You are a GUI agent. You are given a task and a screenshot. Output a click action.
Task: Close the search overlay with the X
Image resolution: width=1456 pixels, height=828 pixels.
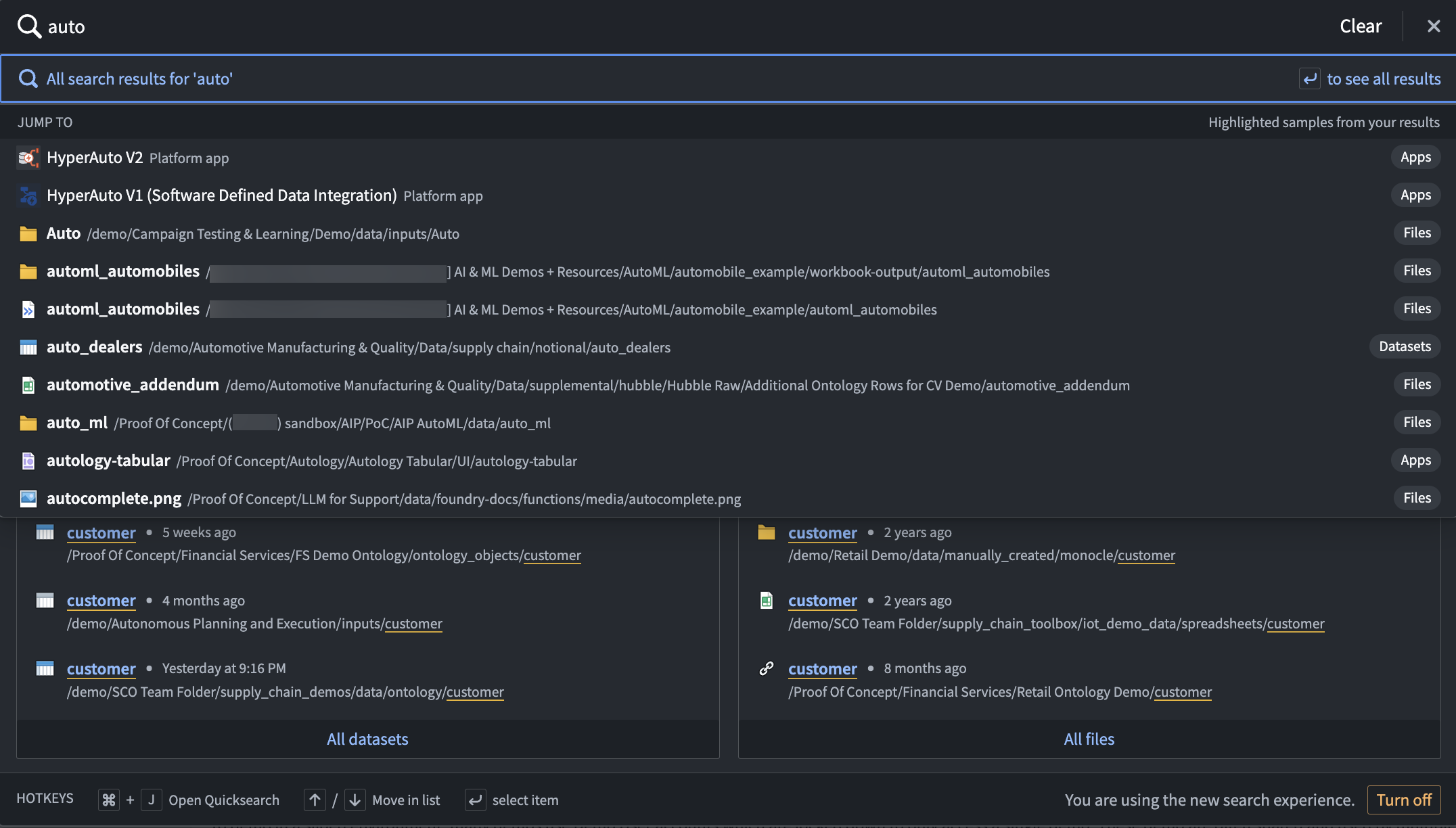point(1433,26)
